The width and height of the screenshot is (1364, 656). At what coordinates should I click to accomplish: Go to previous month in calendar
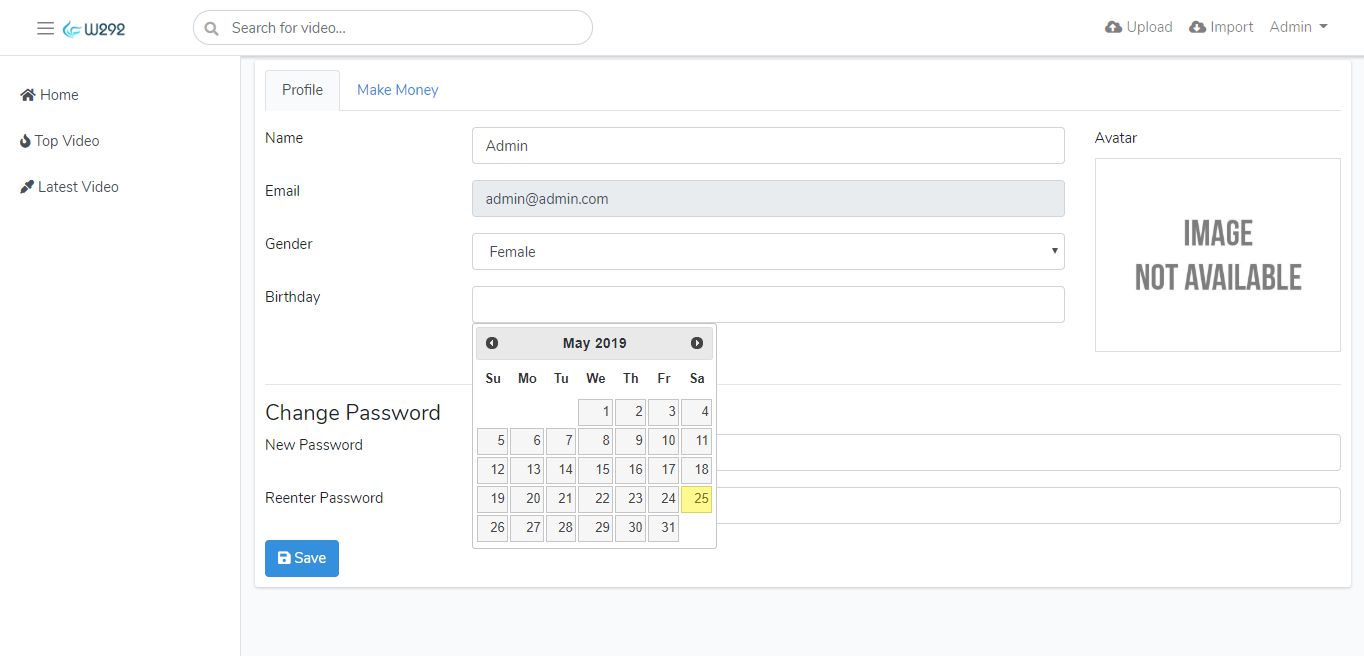[x=492, y=343]
